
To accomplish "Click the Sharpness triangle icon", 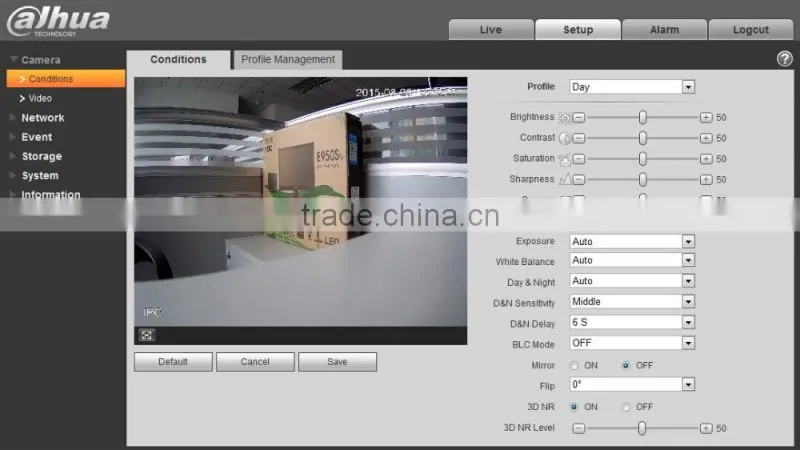I will point(565,180).
